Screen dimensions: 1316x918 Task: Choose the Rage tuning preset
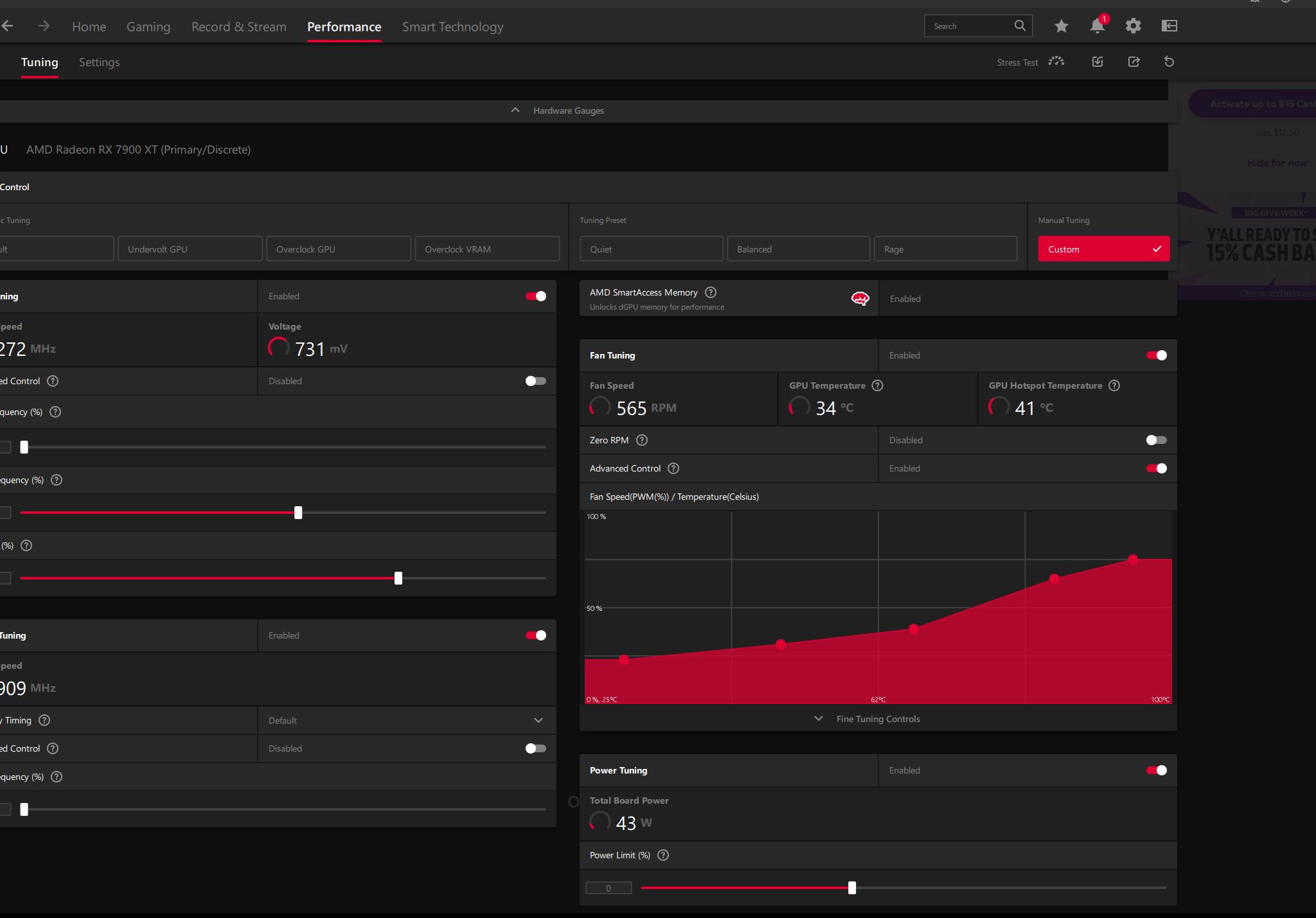[946, 249]
